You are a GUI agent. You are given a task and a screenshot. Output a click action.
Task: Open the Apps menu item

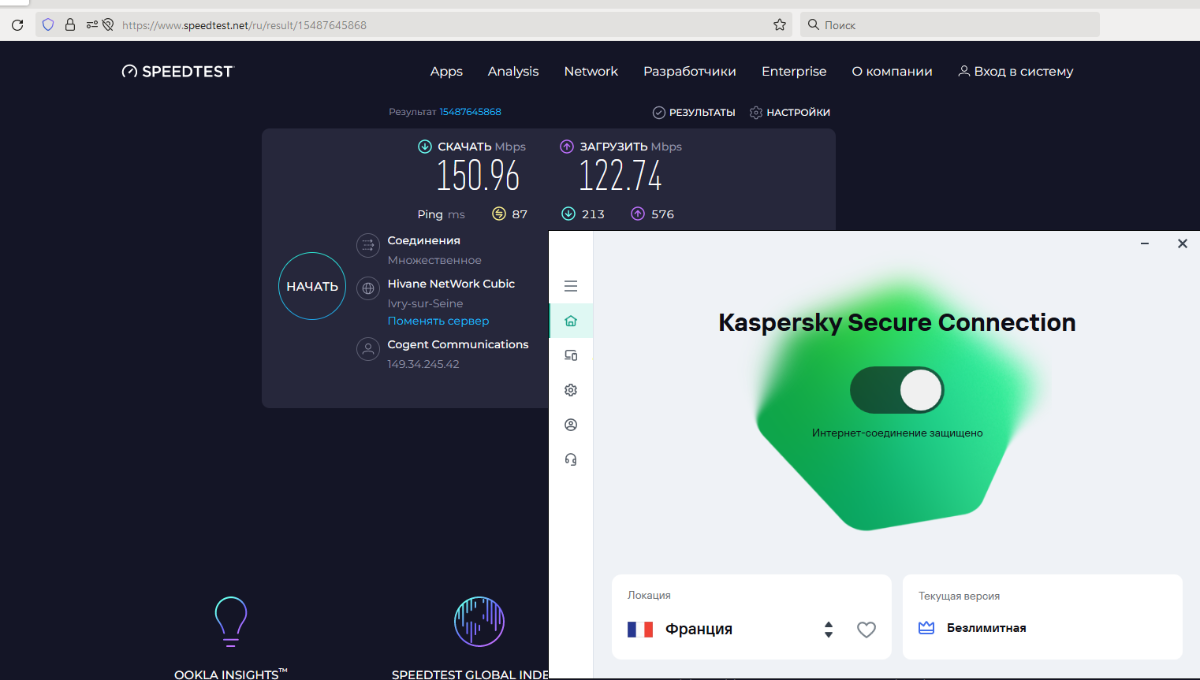tap(446, 71)
